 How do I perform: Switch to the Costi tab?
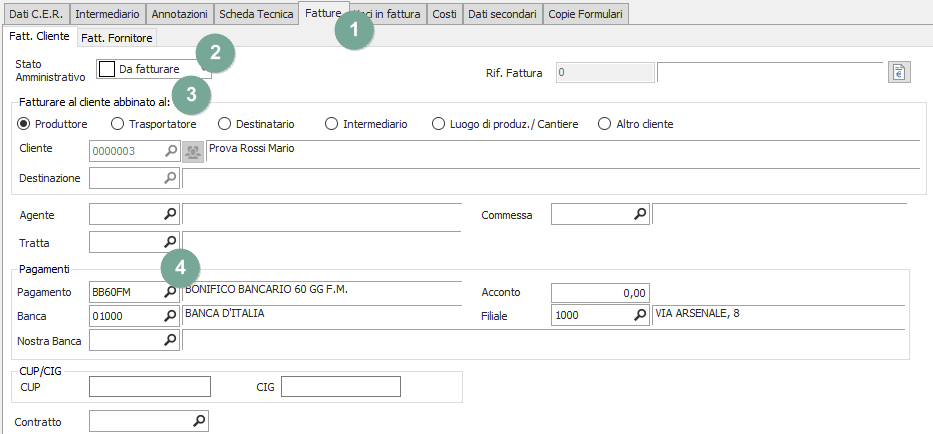tap(444, 14)
